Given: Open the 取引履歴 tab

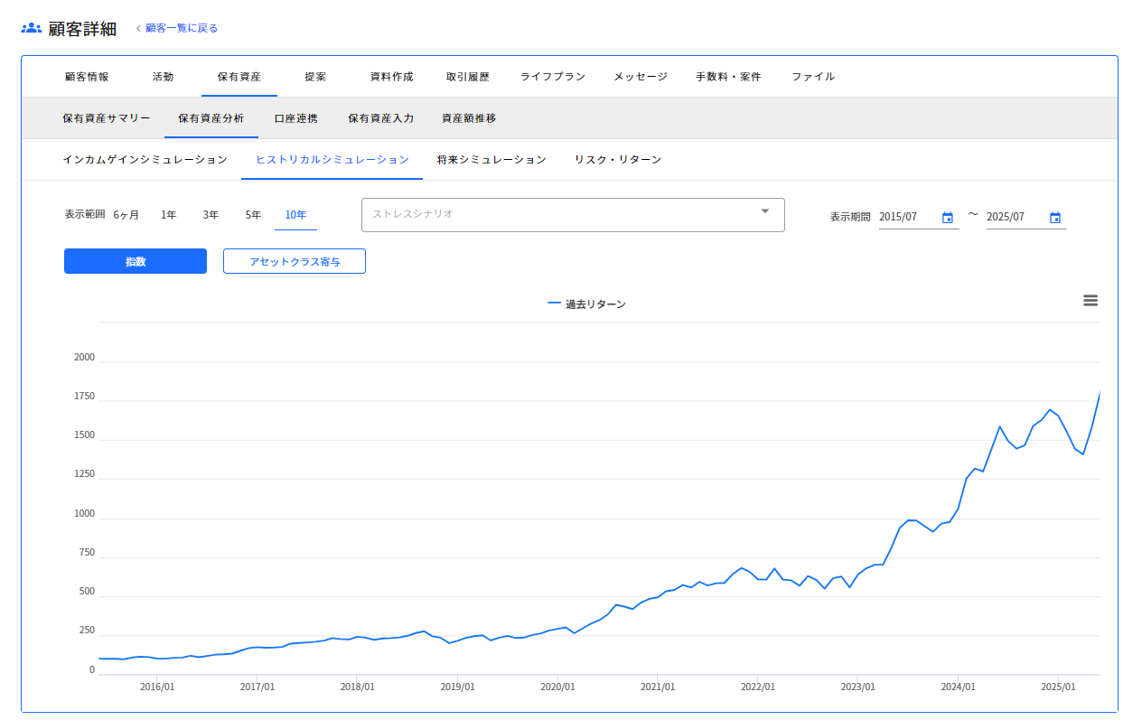Looking at the screenshot, I should pos(468,76).
